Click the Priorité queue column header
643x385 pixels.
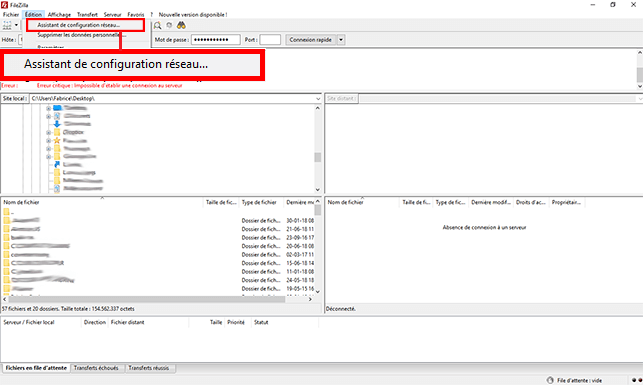tap(236, 322)
